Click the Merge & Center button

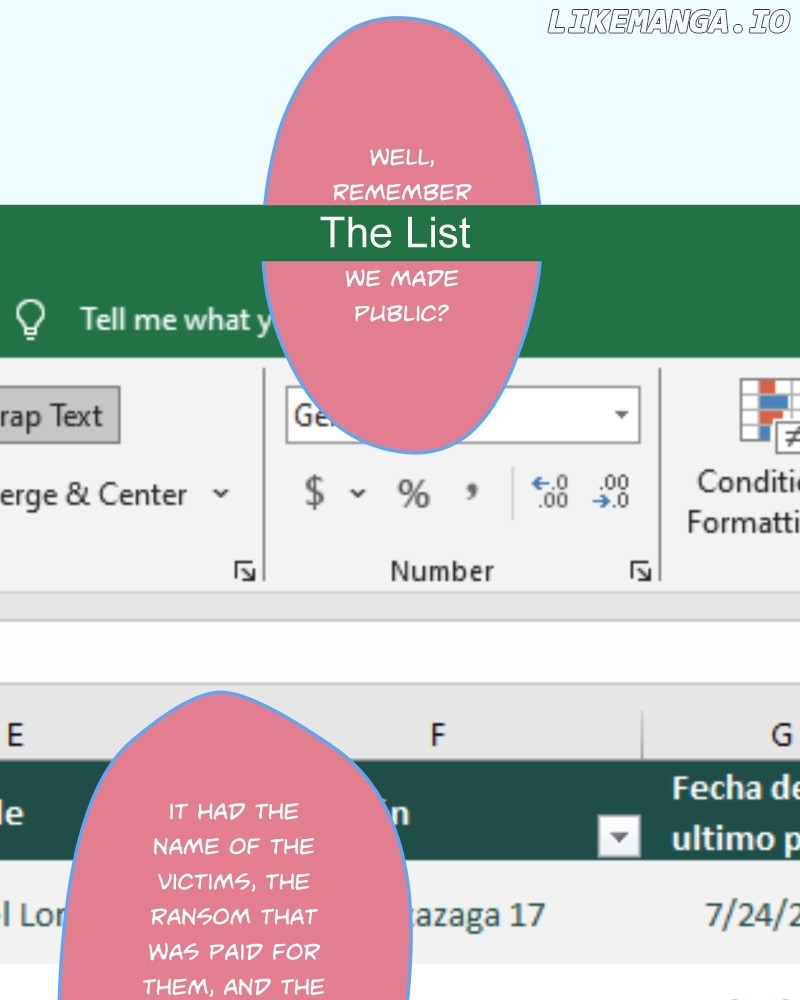94,495
